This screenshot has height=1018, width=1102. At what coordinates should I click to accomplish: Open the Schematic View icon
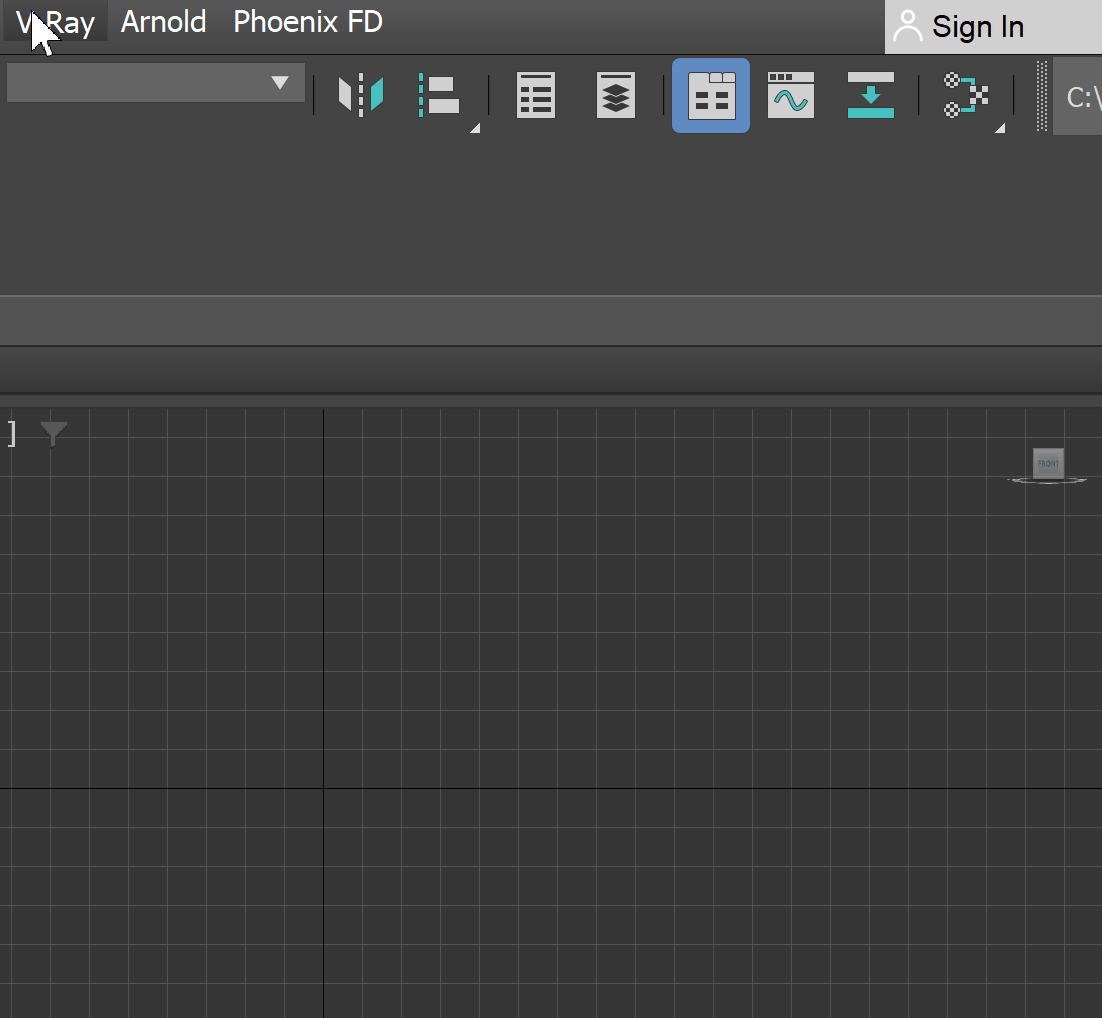click(966, 95)
